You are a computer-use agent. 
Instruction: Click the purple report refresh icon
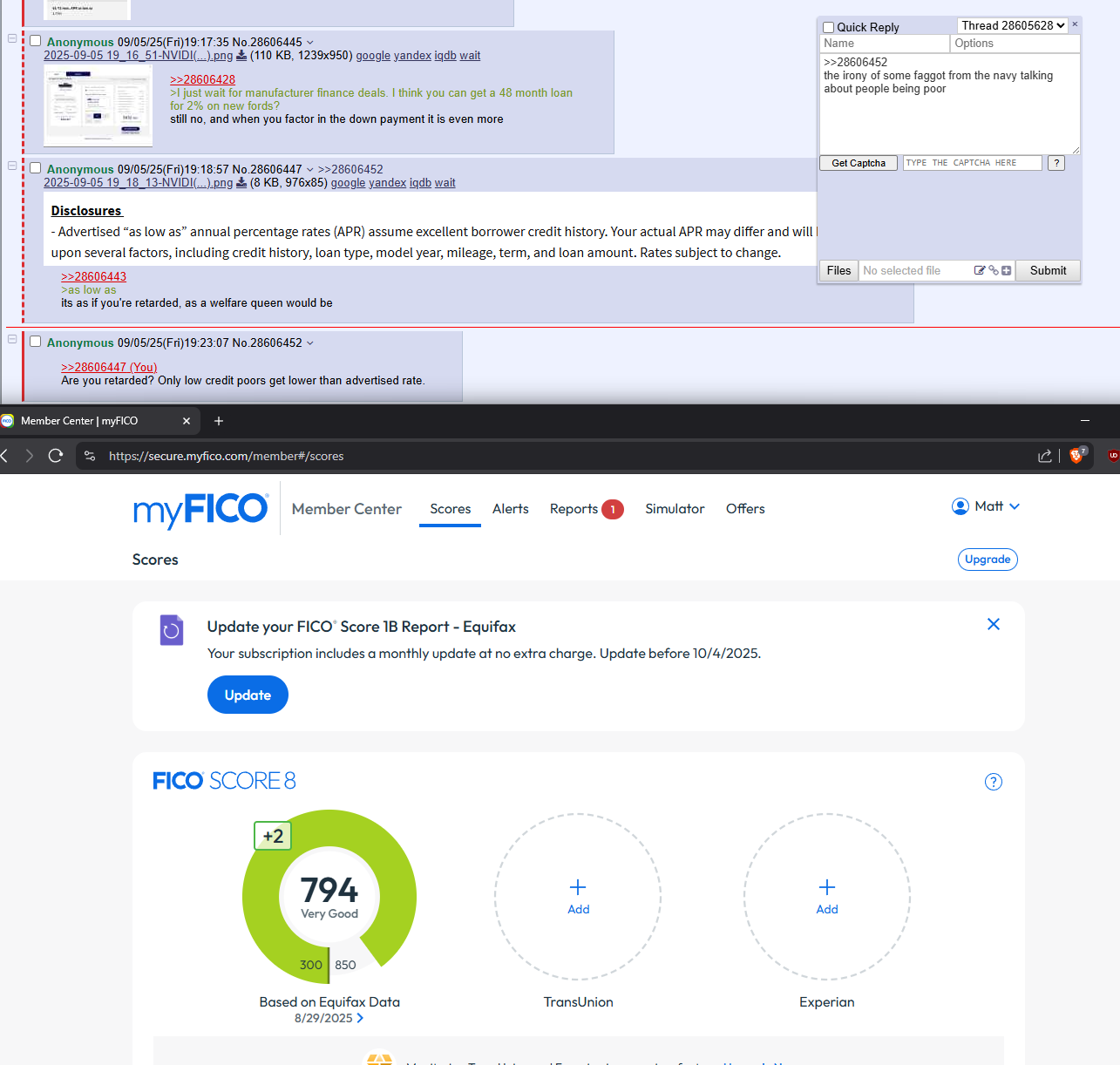tap(172, 630)
